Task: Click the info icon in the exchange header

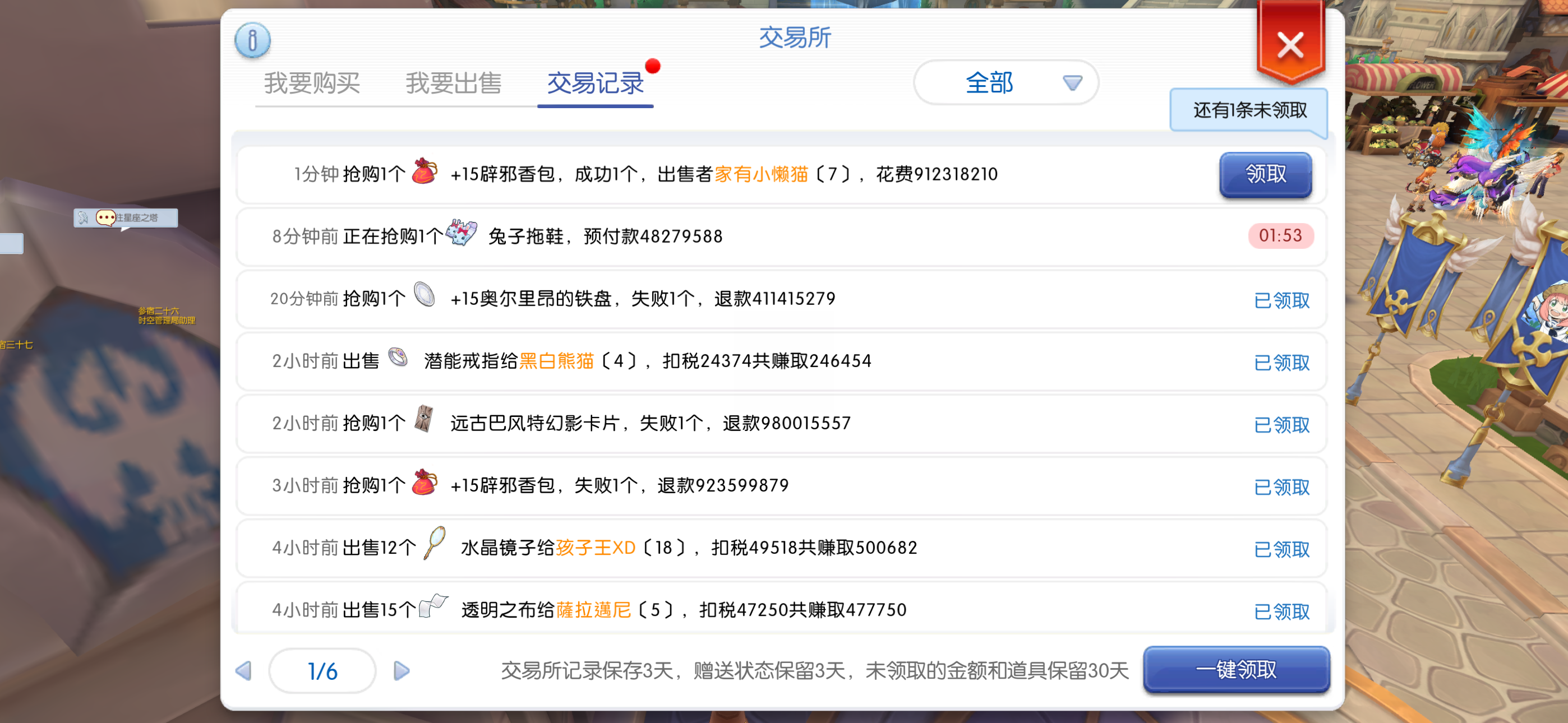Action: (252, 41)
